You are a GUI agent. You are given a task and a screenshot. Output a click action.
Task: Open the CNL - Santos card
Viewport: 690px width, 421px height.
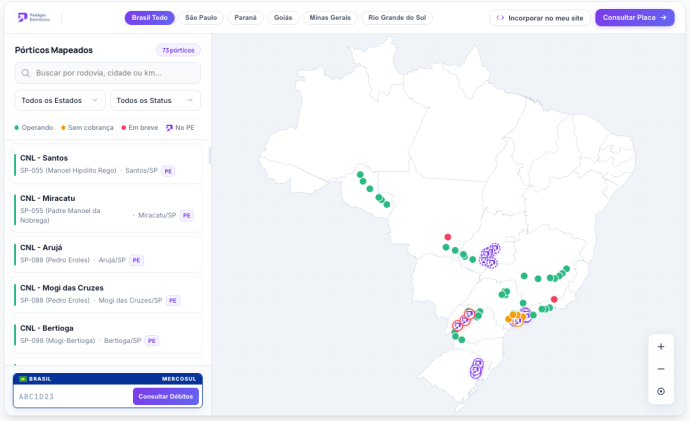click(106, 165)
